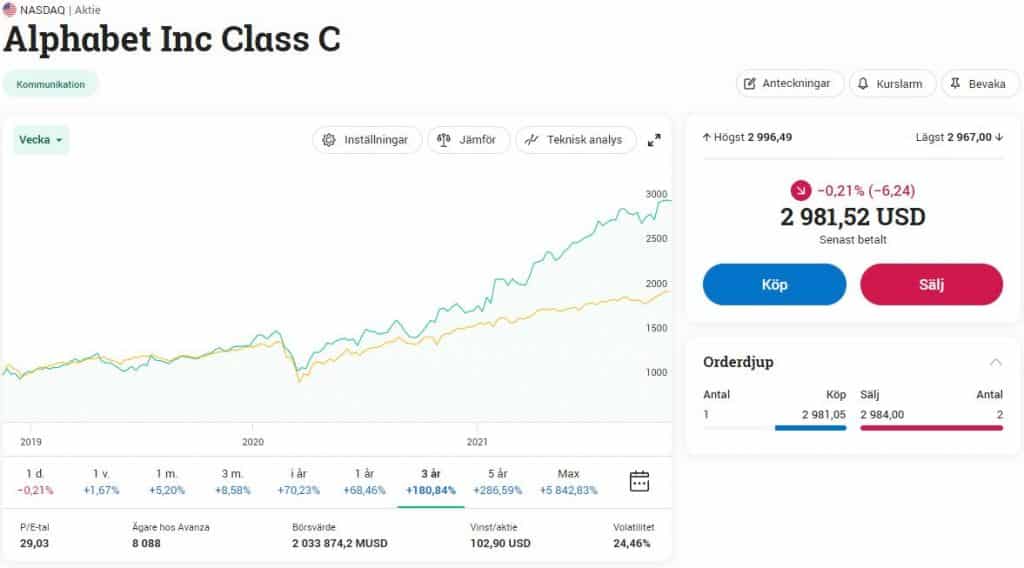Image resolution: width=1024 pixels, height=568 pixels.
Task: Select the 3 m. period tab
Action: 232,482
